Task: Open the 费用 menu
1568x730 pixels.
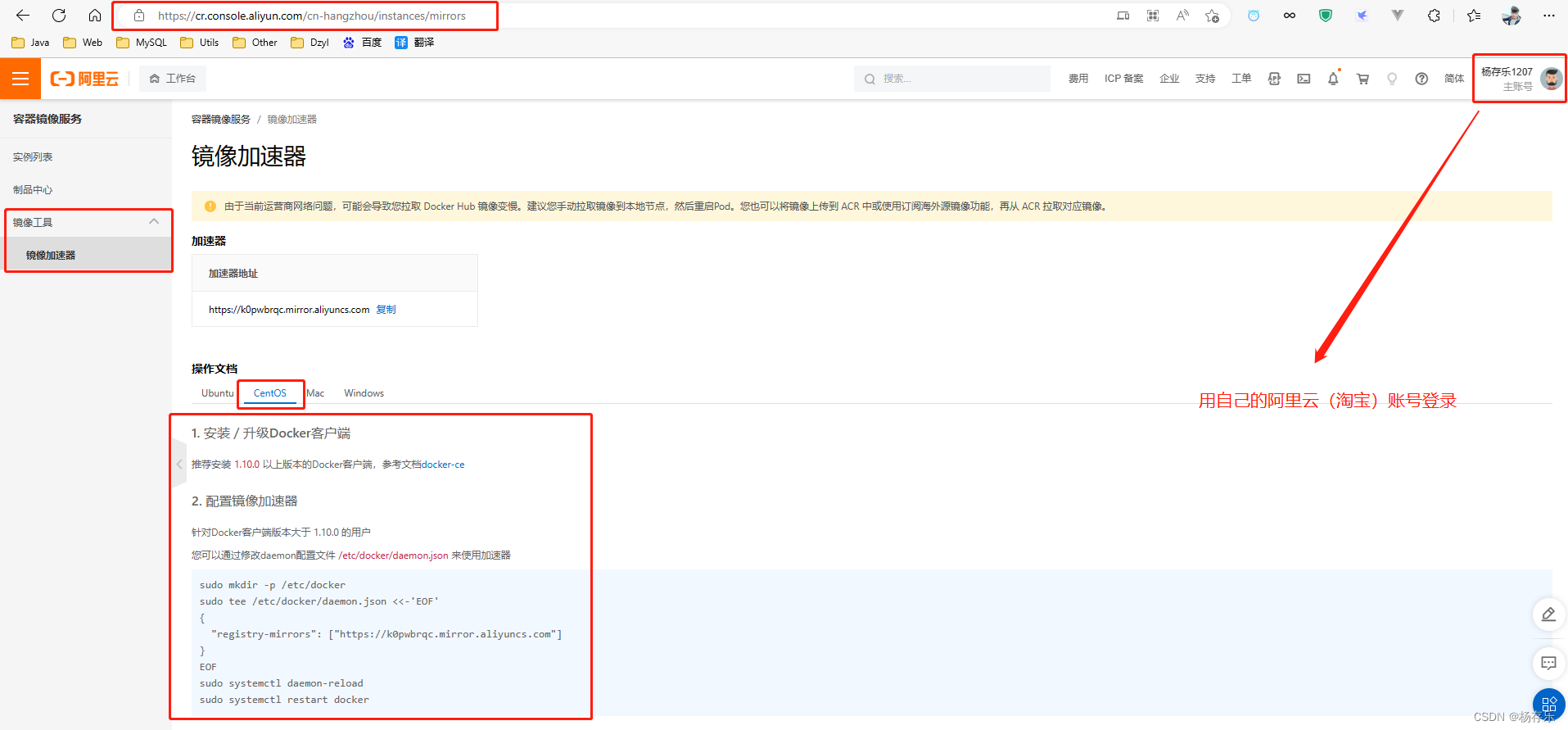Action: pyautogui.click(x=1078, y=79)
